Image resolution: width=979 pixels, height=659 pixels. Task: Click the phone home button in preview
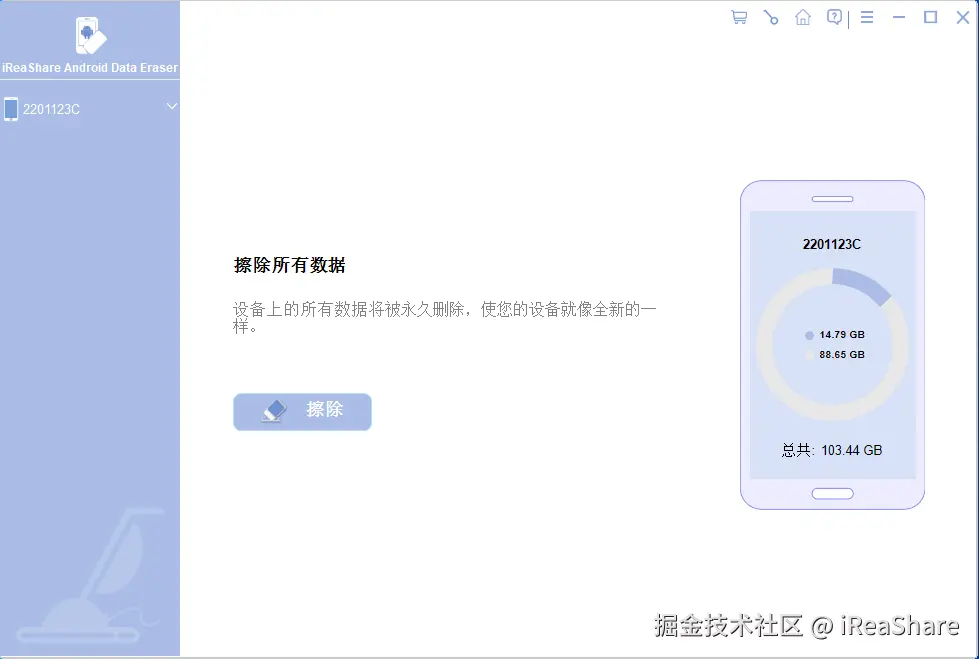pos(832,492)
